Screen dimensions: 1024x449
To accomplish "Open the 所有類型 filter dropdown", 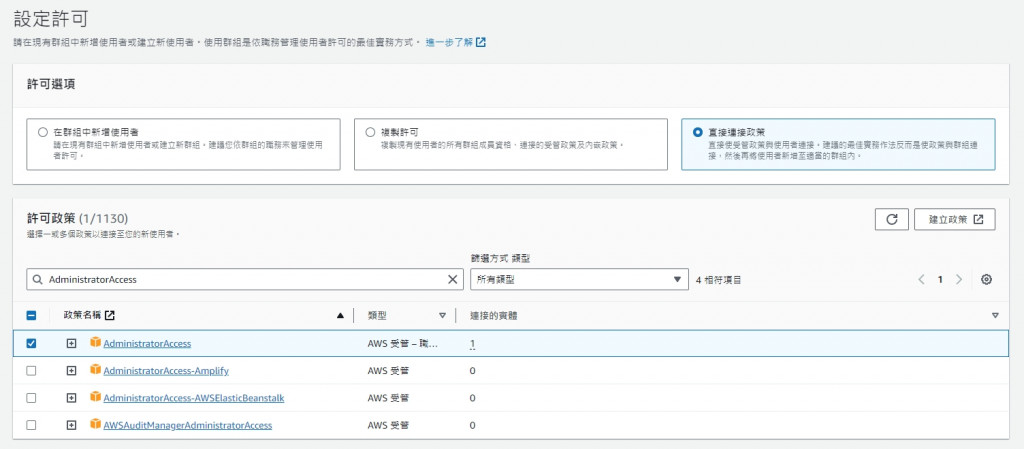I will coord(579,279).
